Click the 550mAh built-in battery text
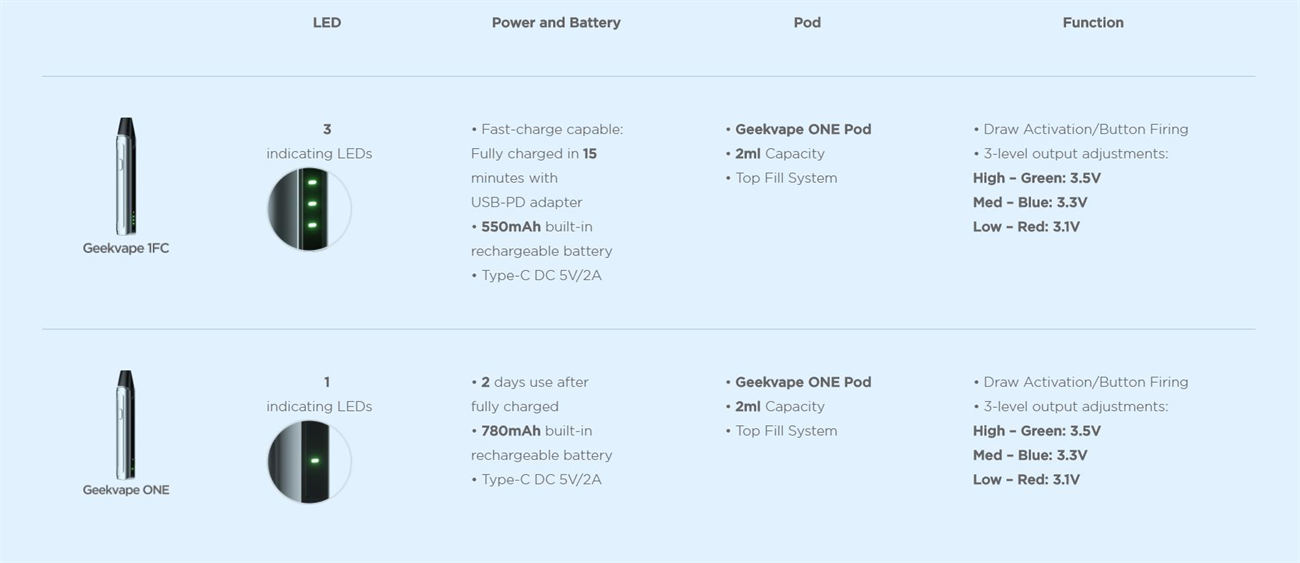 tap(542, 239)
